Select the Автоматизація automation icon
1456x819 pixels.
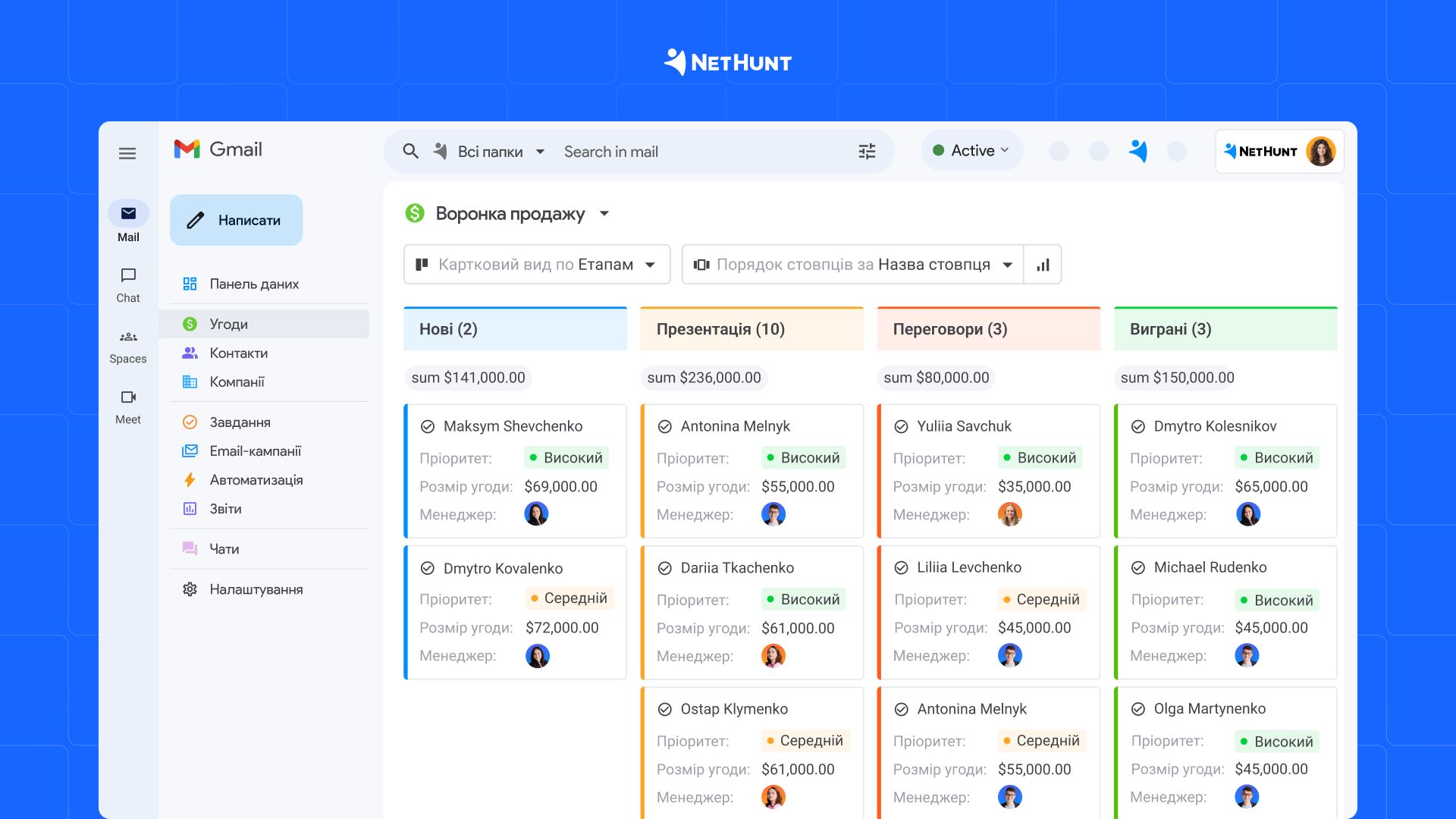coord(191,480)
